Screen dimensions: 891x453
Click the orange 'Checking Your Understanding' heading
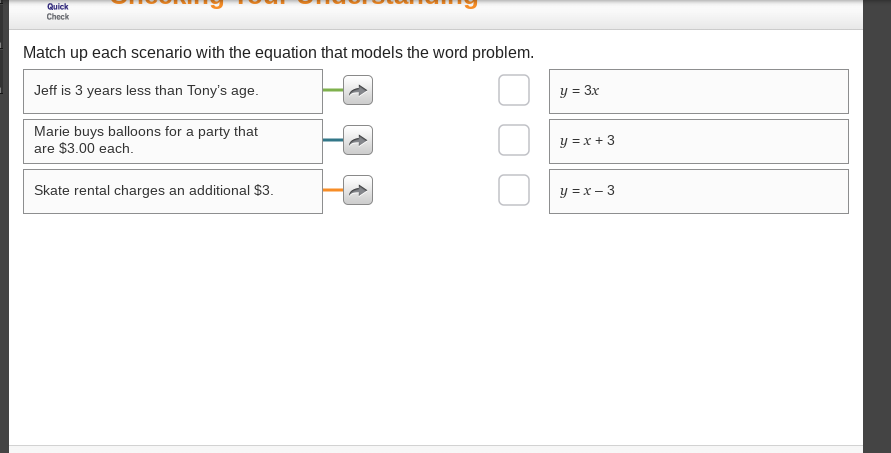(x=293, y=3)
